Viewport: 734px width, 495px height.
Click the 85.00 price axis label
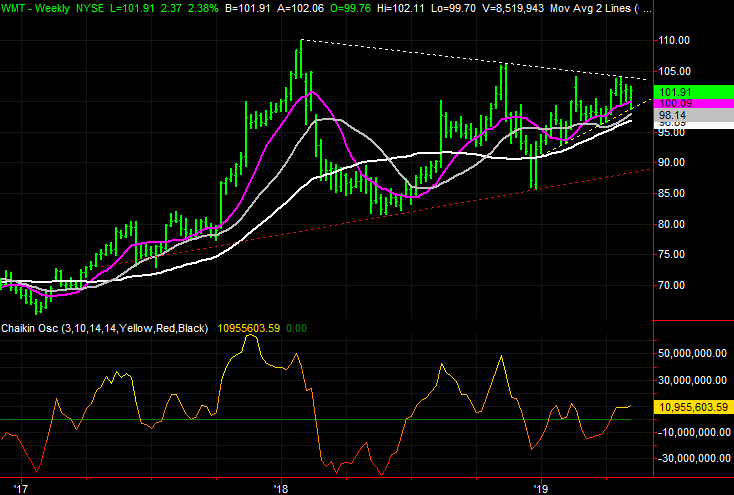(x=672, y=194)
